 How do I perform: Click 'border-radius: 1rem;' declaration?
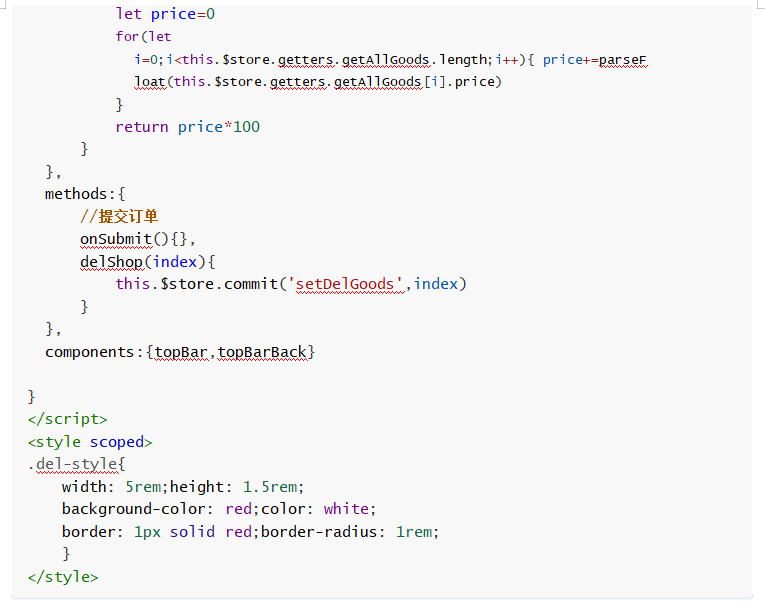pos(350,532)
